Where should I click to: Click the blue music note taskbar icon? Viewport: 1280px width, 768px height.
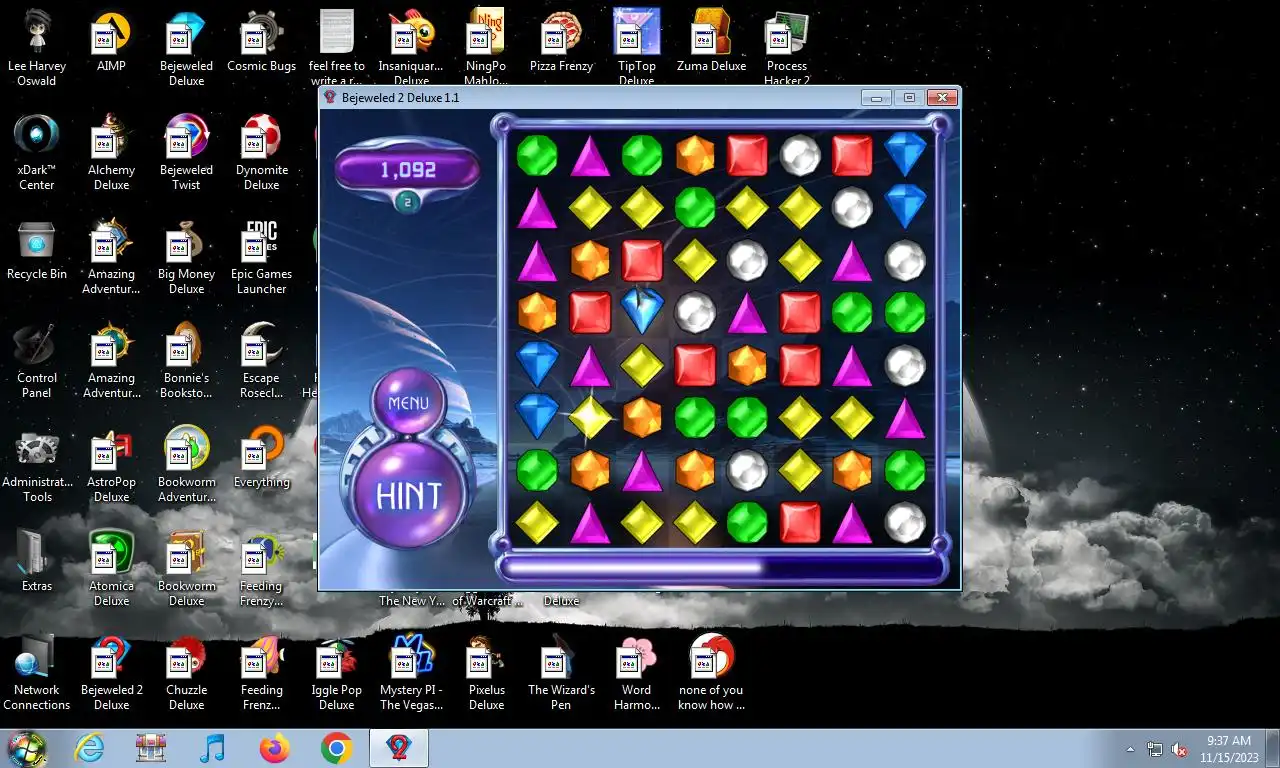[x=212, y=748]
